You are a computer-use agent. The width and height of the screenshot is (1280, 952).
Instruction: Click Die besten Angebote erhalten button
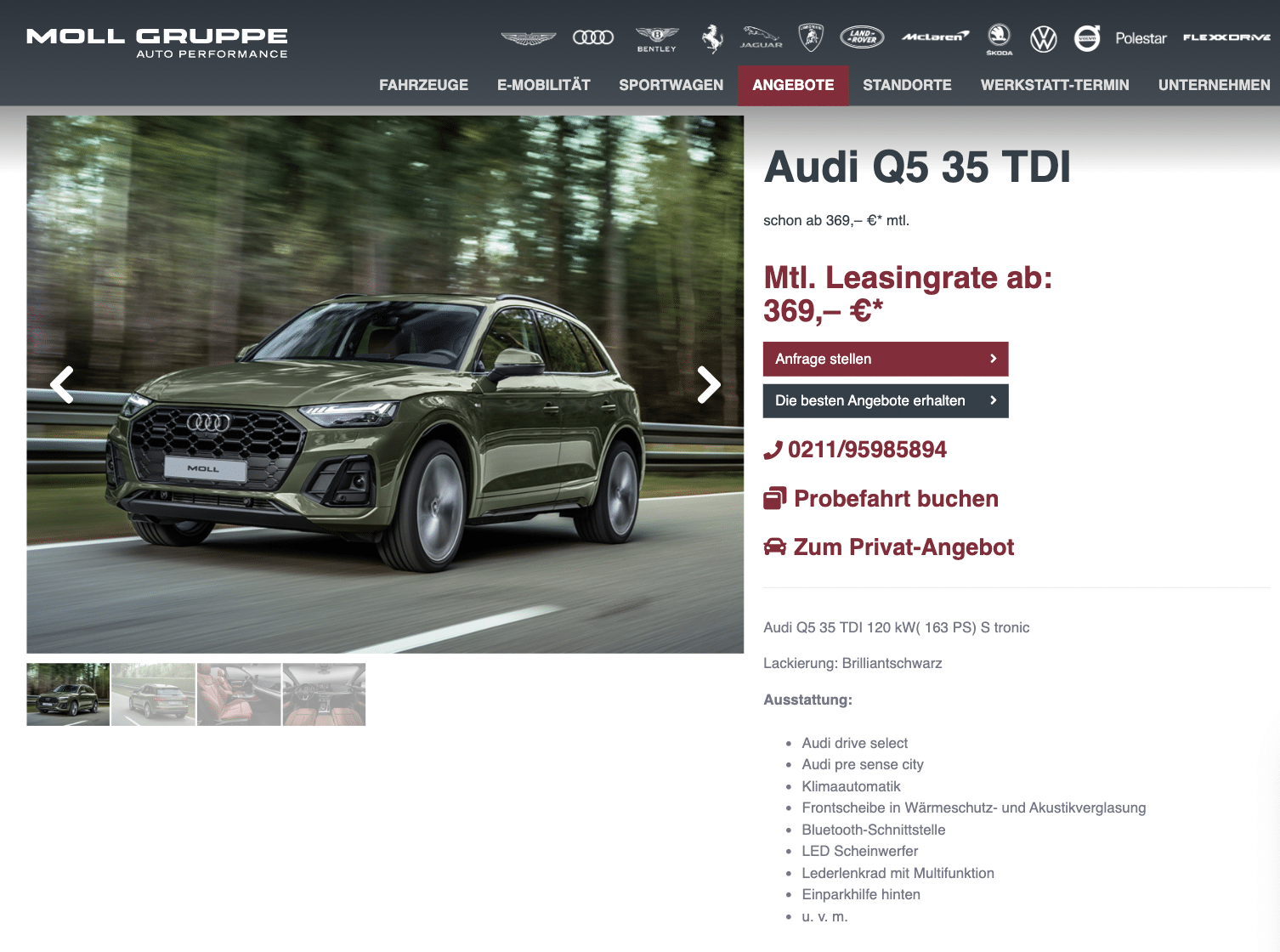pyautogui.click(x=886, y=400)
